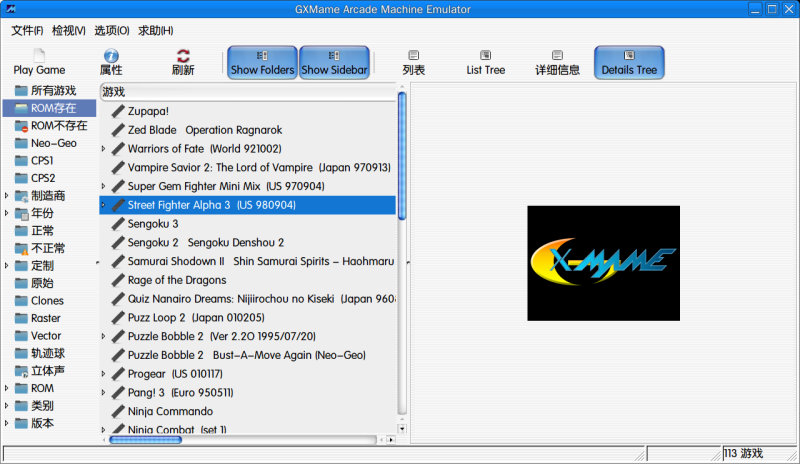Select the 轨迹球 folder icon
The image size is (800, 464).
pos(21,353)
